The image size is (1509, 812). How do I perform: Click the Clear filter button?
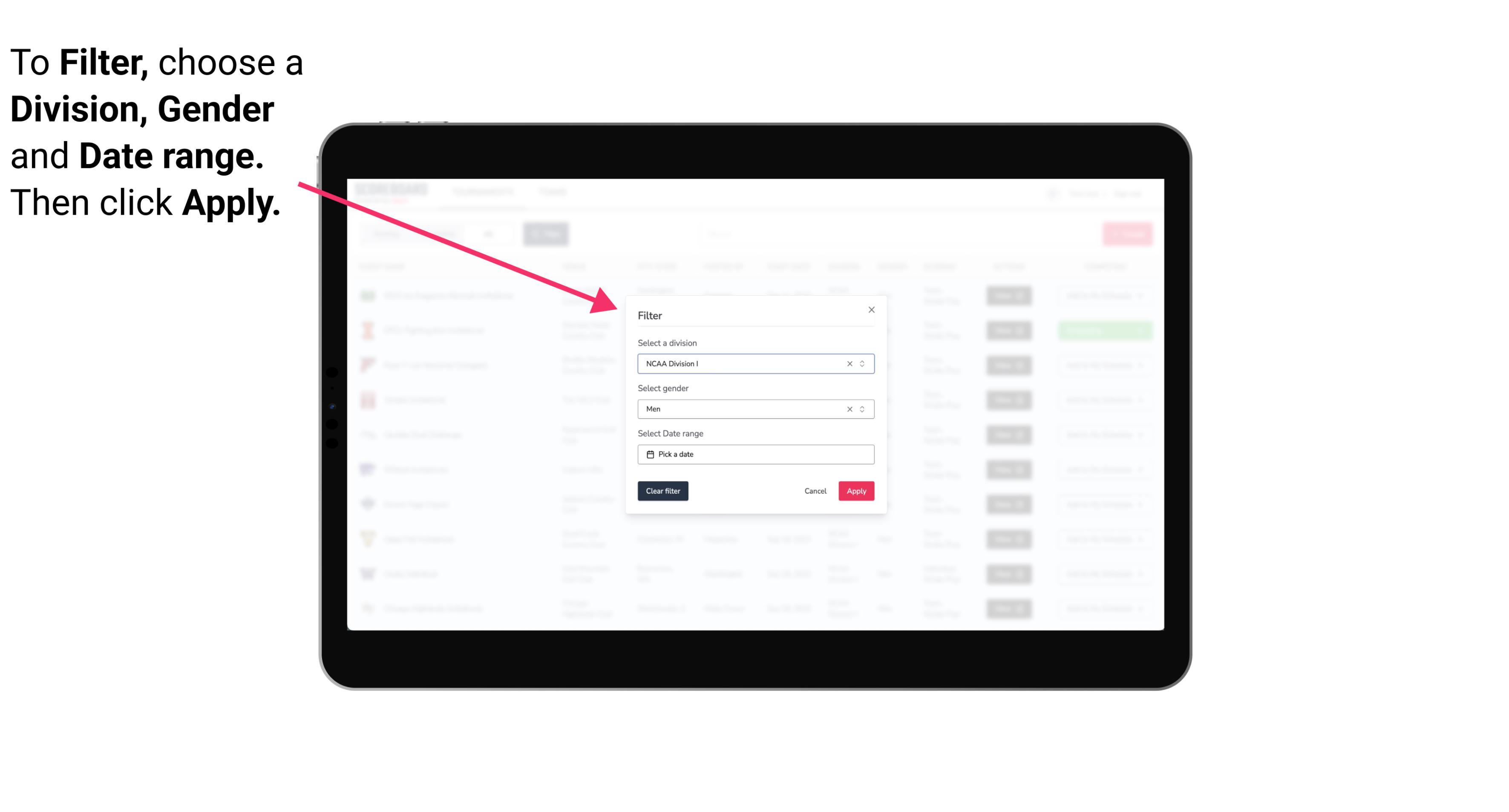(663, 491)
